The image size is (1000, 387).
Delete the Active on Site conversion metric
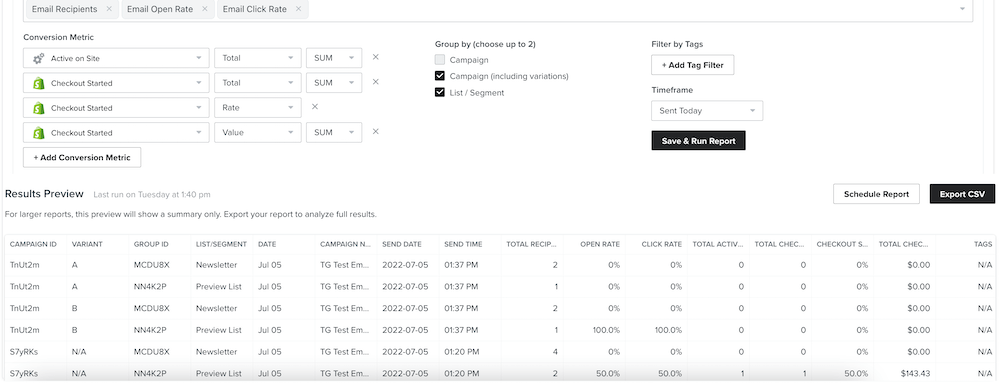376,57
